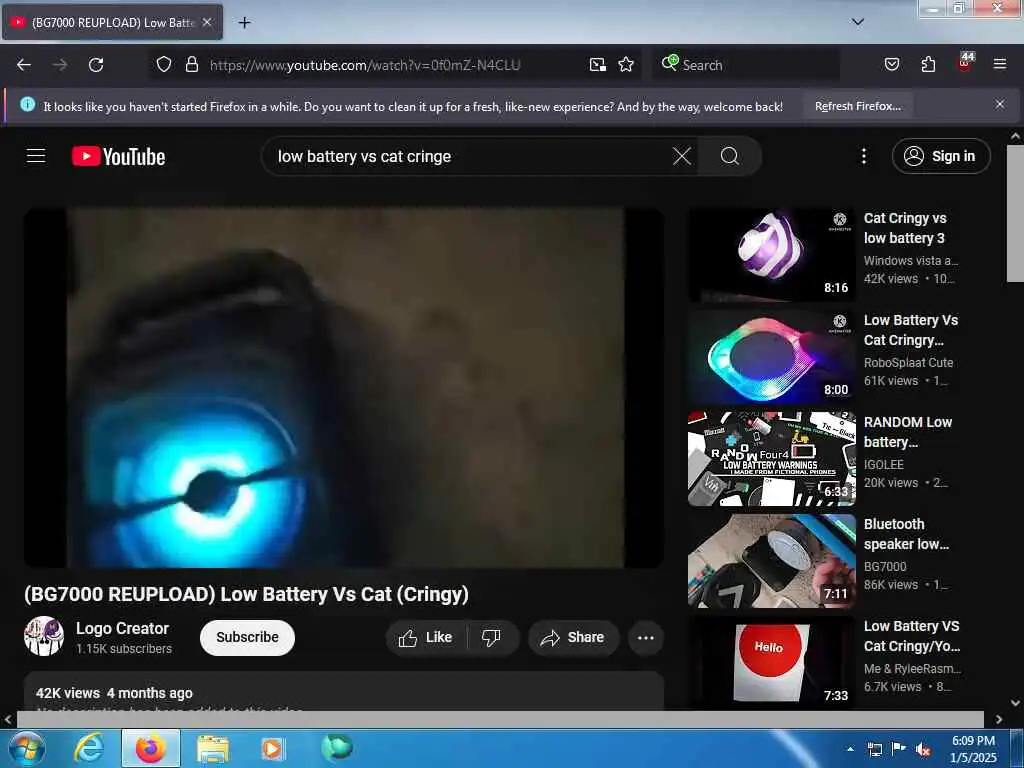The height and width of the screenshot is (768, 1024).
Task: Show hidden tray icons arrow
Action: (850, 749)
